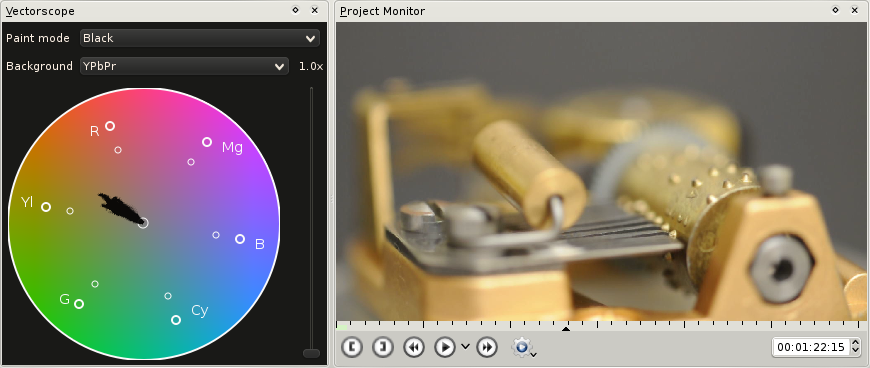Open play mode dropdown arrow
The image size is (870, 368).
[x=465, y=347]
